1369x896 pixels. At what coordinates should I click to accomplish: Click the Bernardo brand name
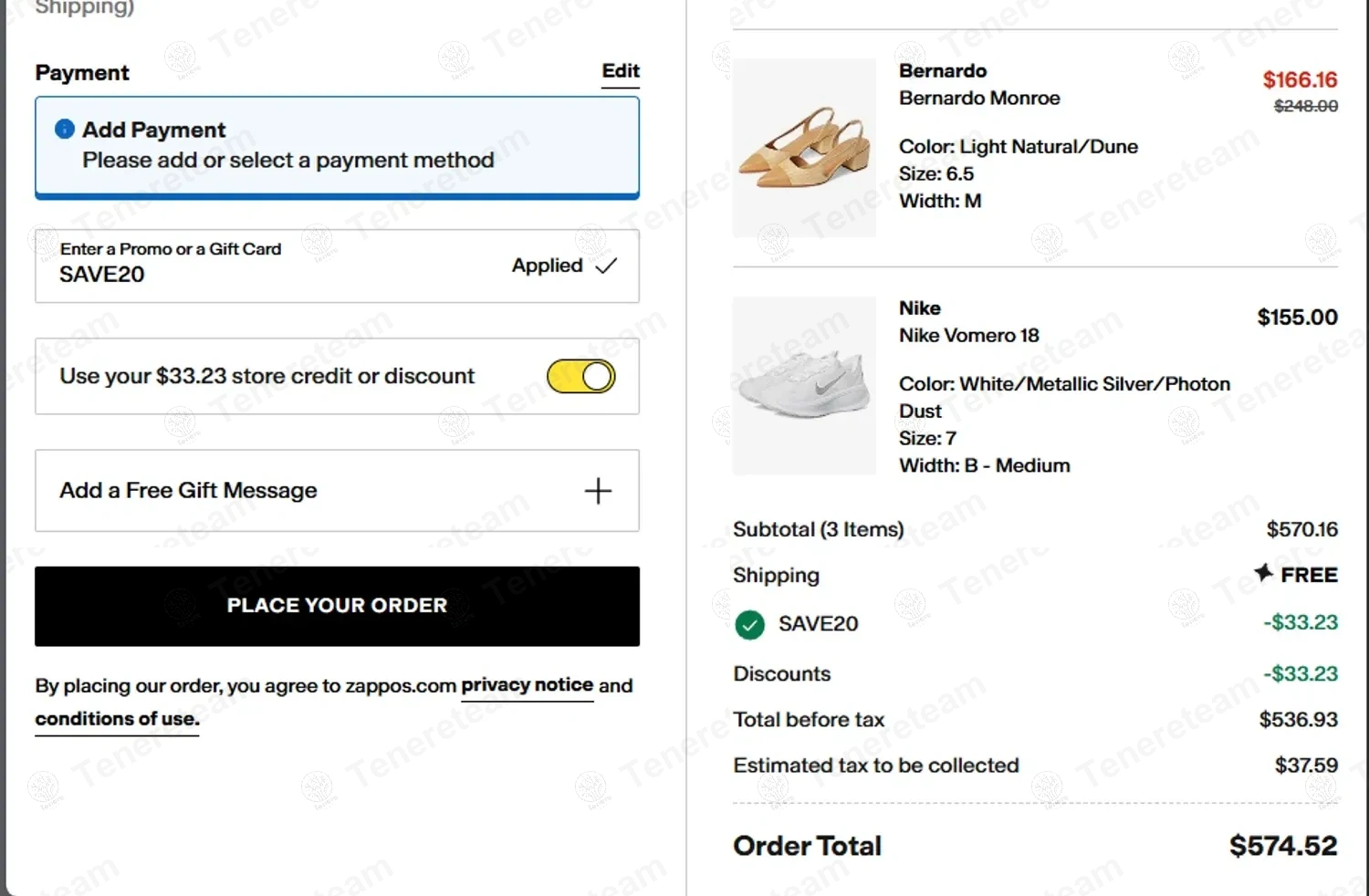click(943, 71)
